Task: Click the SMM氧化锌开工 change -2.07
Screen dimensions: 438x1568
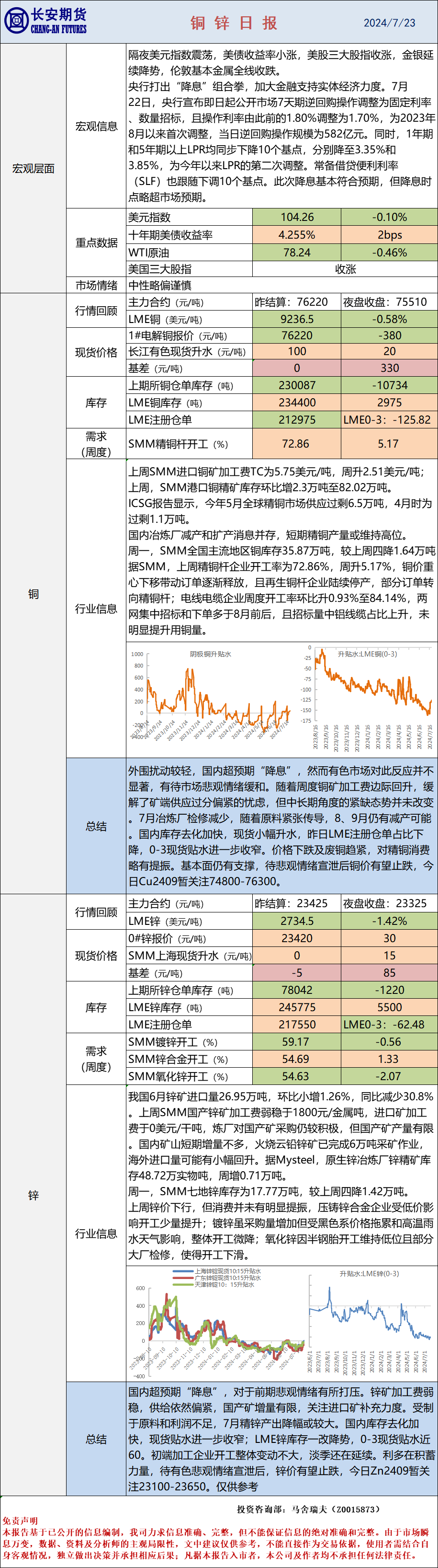Action: [389, 1076]
